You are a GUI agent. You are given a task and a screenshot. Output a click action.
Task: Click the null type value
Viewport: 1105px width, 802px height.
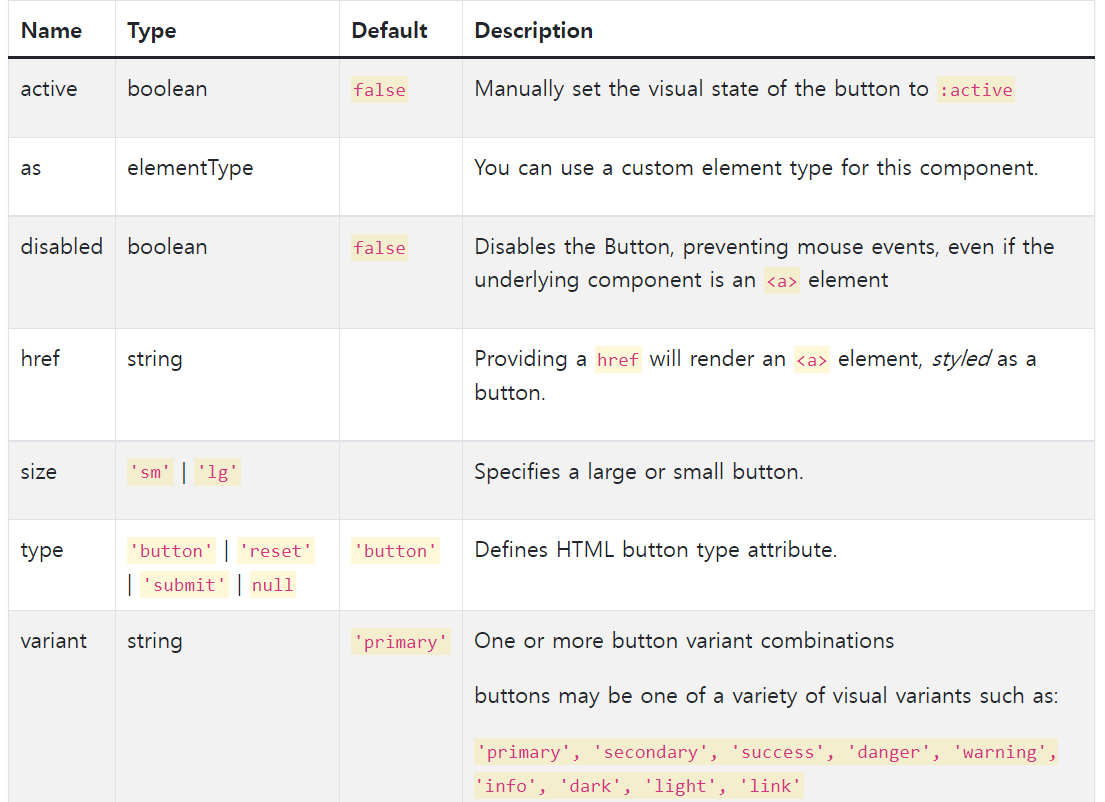tap(272, 585)
